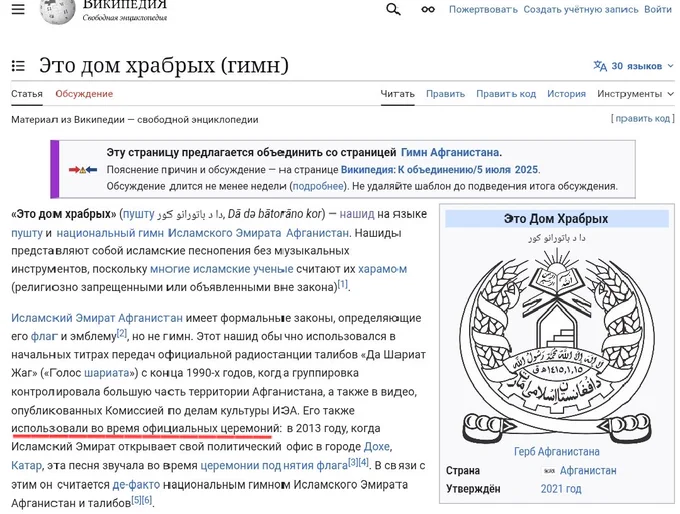The image size is (680, 514).
Task: Click footnote reference [3]
Action: point(353,462)
